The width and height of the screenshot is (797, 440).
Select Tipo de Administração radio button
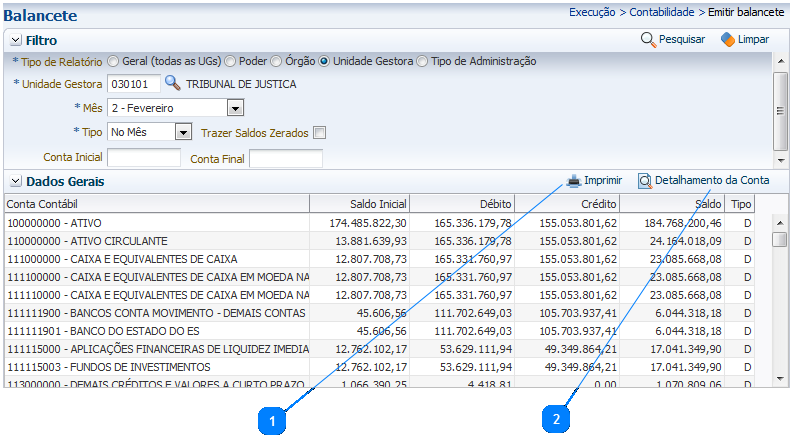(422, 61)
